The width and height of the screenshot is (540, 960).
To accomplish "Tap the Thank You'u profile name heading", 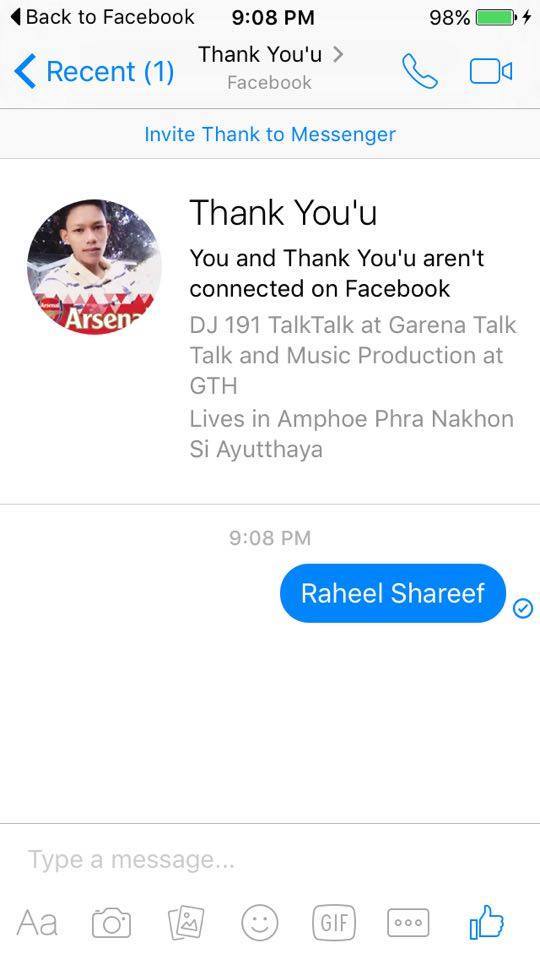I will pos(283,212).
